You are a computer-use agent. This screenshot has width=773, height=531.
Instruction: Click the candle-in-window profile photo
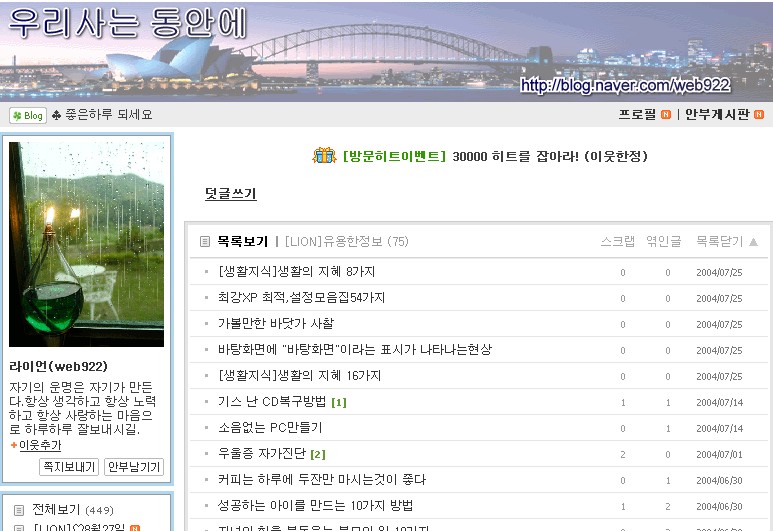86,244
